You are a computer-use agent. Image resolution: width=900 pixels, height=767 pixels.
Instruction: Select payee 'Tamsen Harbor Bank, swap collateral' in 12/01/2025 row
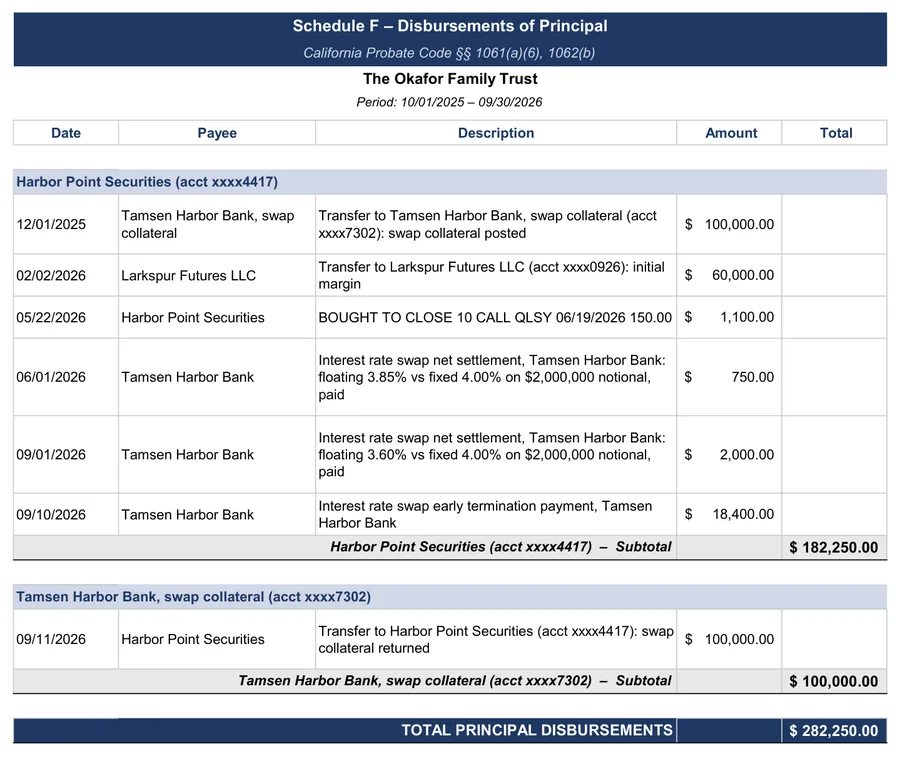[x=208, y=224]
